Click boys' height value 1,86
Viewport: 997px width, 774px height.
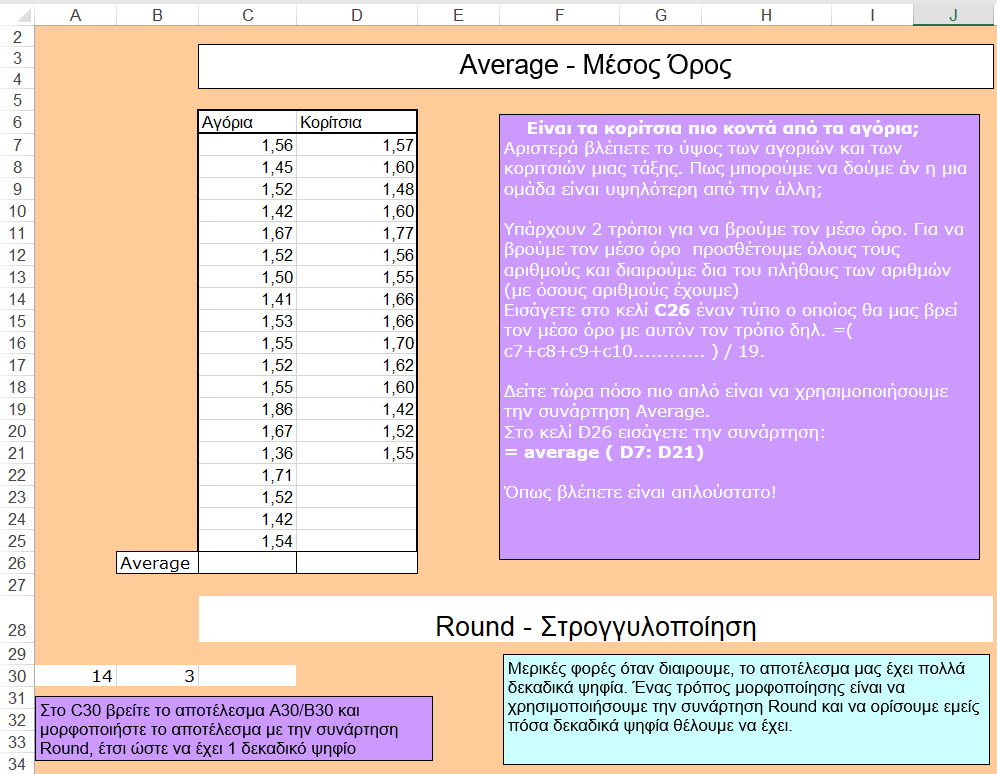pyautogui.click(x=248, y=410)
